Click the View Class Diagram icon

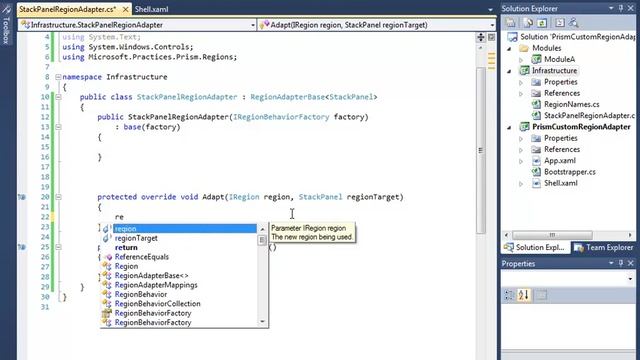click(574, 23)
